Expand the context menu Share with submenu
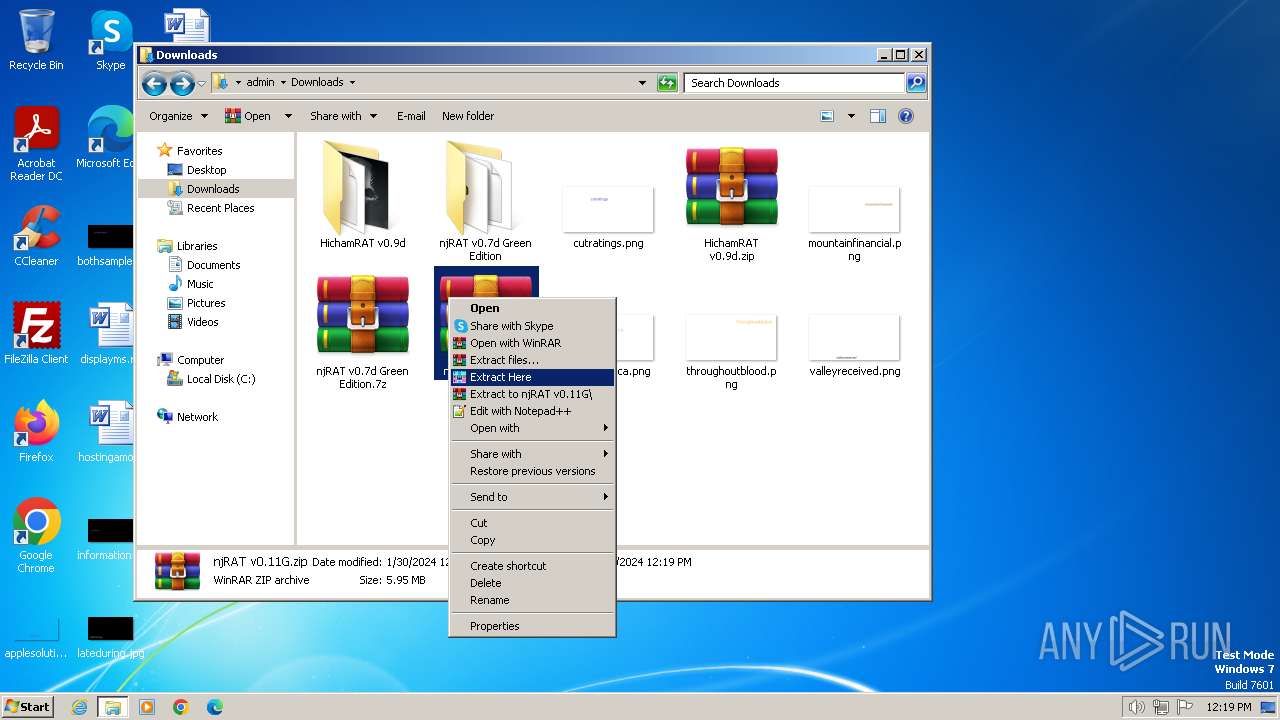The height and width of the screenshot is (720, 1280). pos(532,454)
